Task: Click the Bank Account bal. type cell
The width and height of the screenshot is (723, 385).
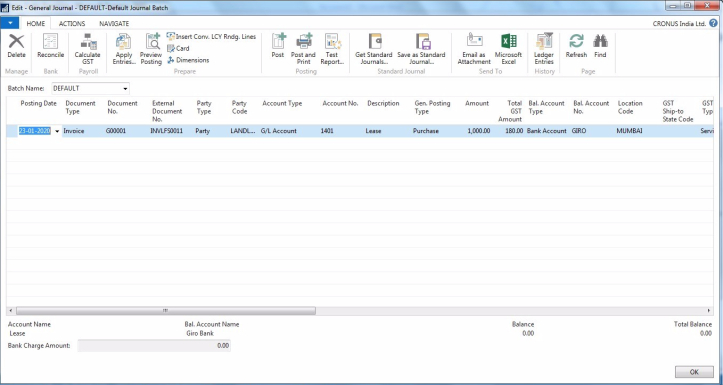Action: point(547,131)
